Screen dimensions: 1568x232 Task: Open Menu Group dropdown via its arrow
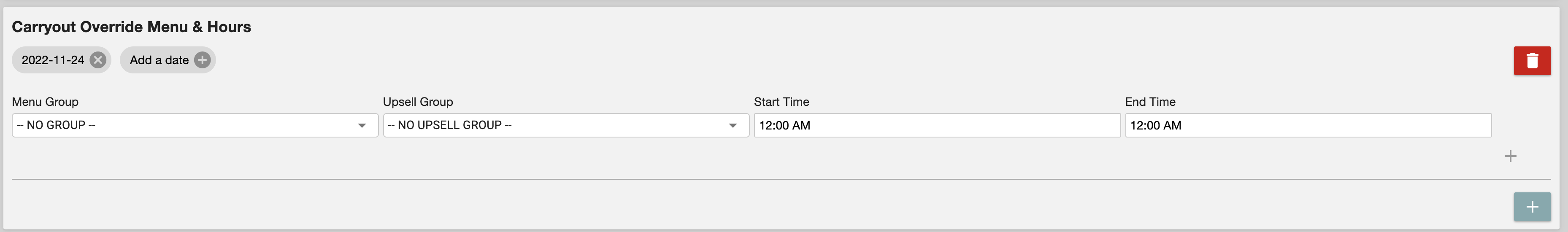[362, 125]
